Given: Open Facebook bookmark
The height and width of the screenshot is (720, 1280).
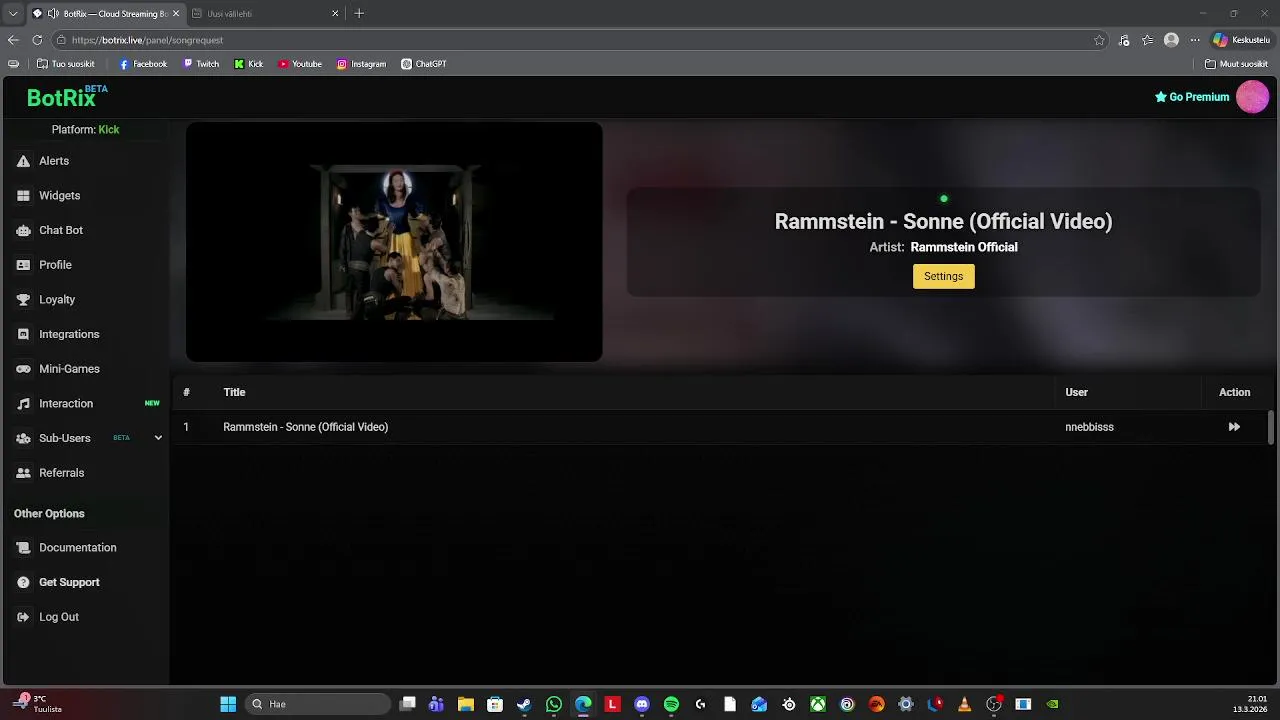Looking at the screenshot, I should [x=143, y=64].
